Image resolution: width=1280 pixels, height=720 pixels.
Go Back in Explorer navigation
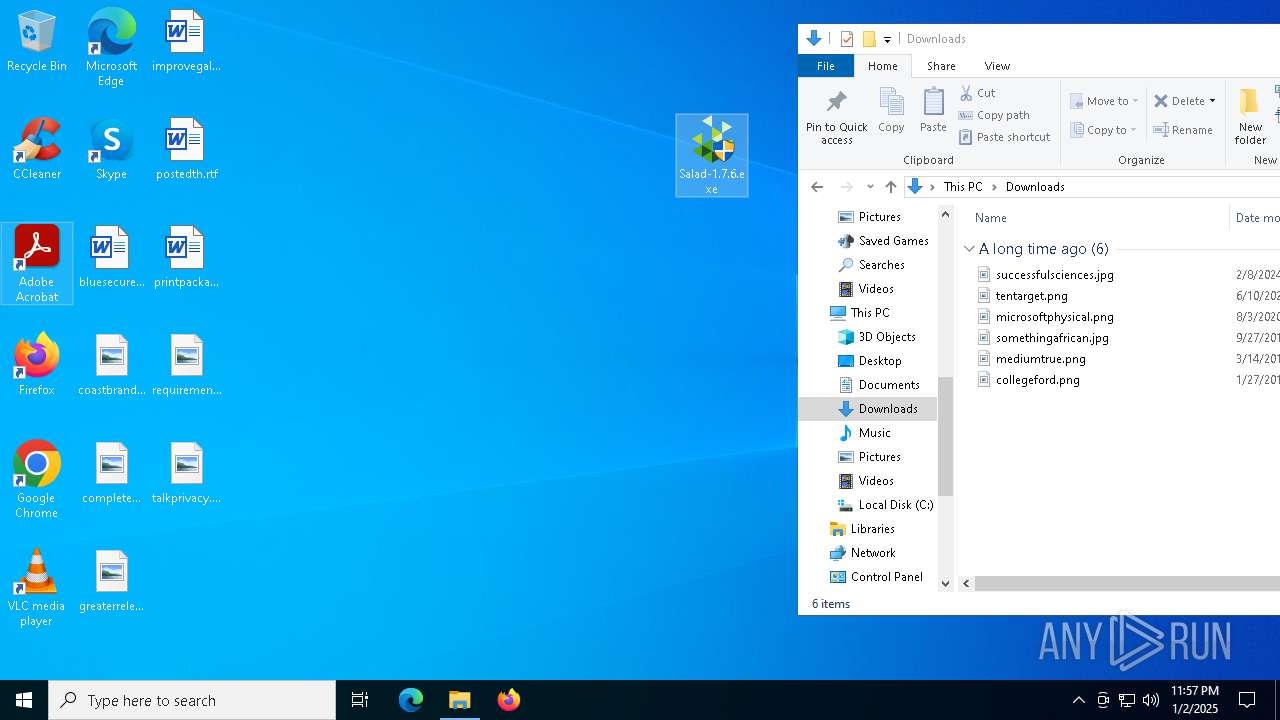[817, 187]
